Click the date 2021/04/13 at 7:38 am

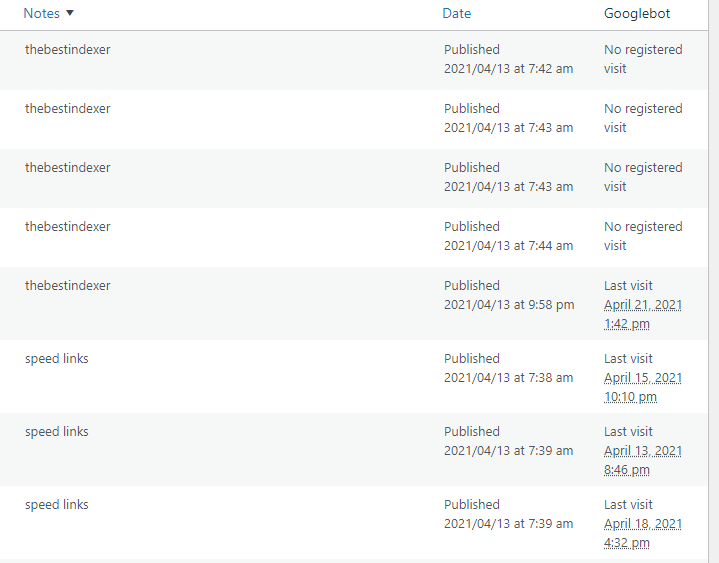(508, 378)
